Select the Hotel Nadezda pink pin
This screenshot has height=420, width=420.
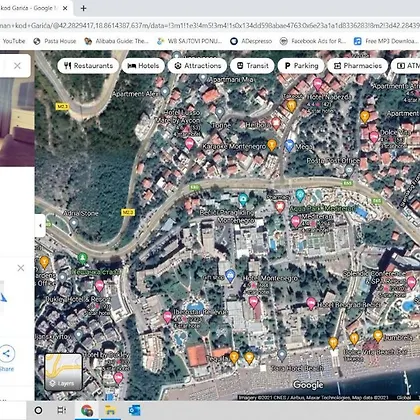pyautogui.click(x=318, y=84)
